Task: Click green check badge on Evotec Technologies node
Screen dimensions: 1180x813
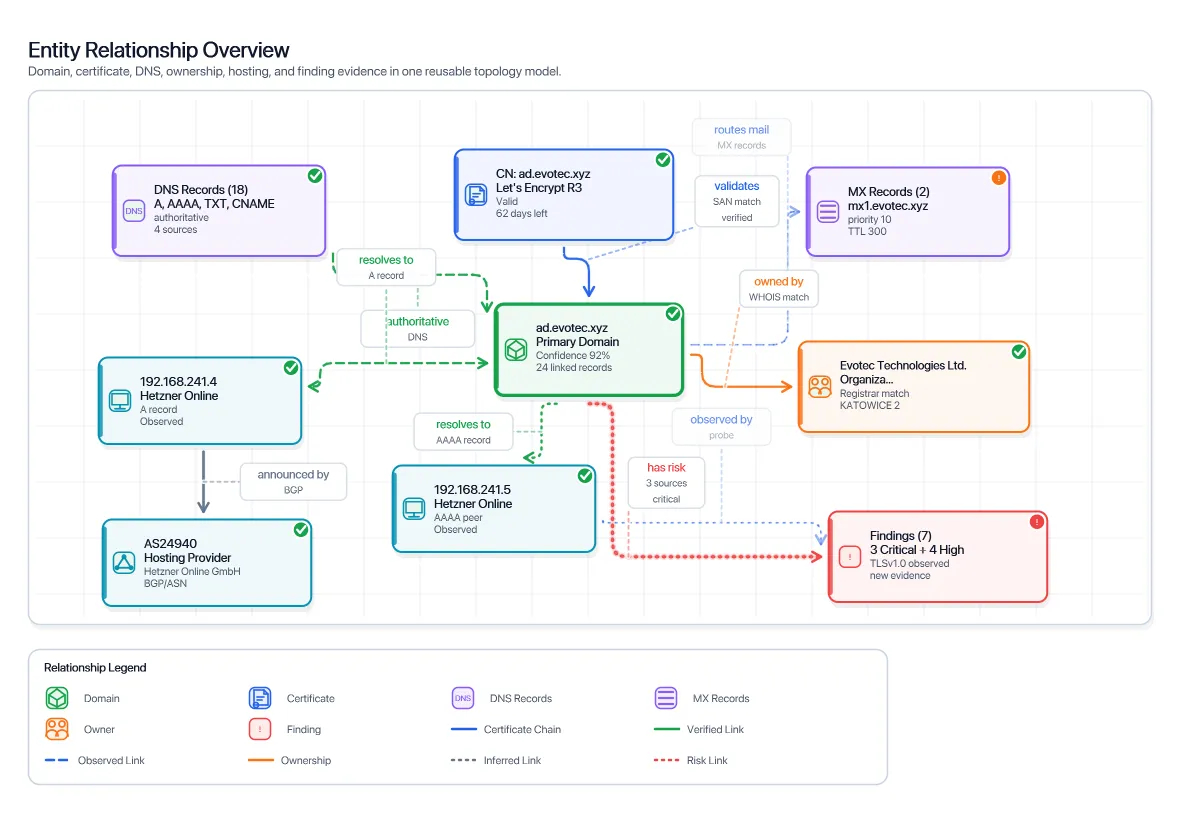Action: pyautogui.click(x=1019, y=352)
